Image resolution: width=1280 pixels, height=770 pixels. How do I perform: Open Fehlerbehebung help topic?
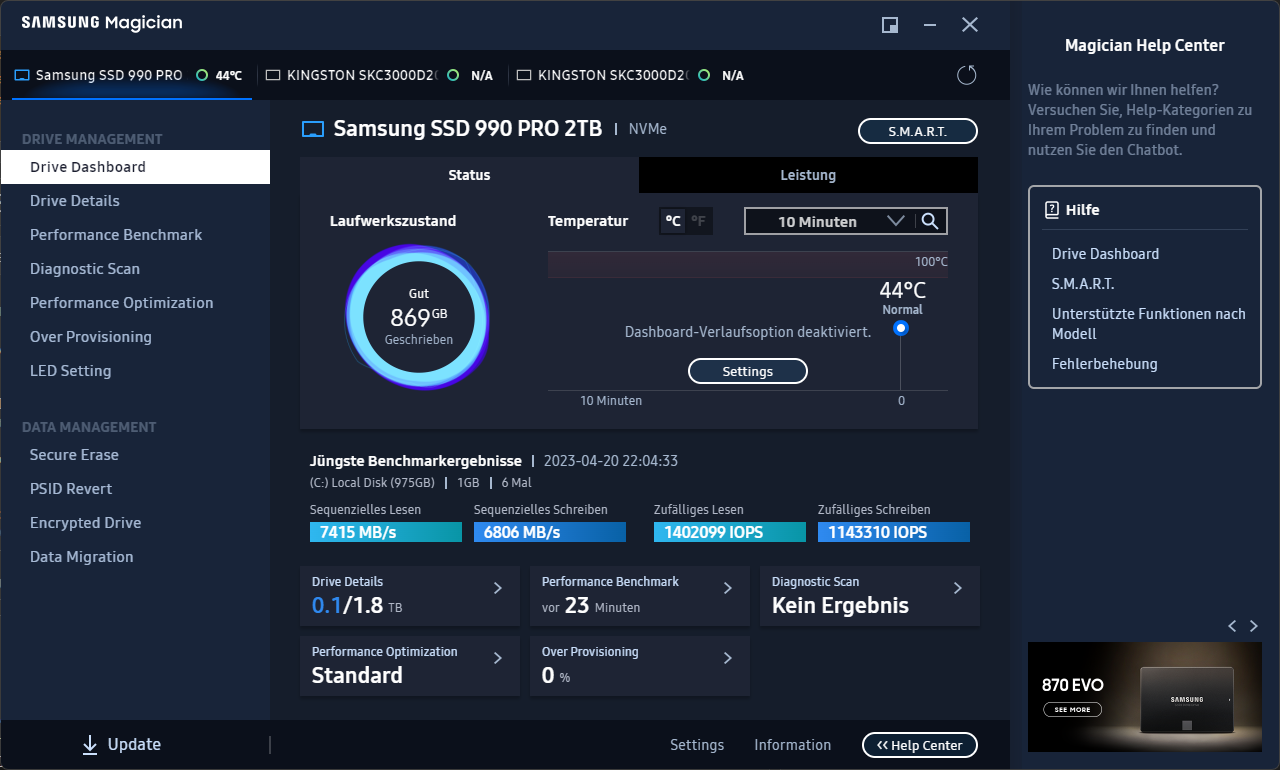1105,364
